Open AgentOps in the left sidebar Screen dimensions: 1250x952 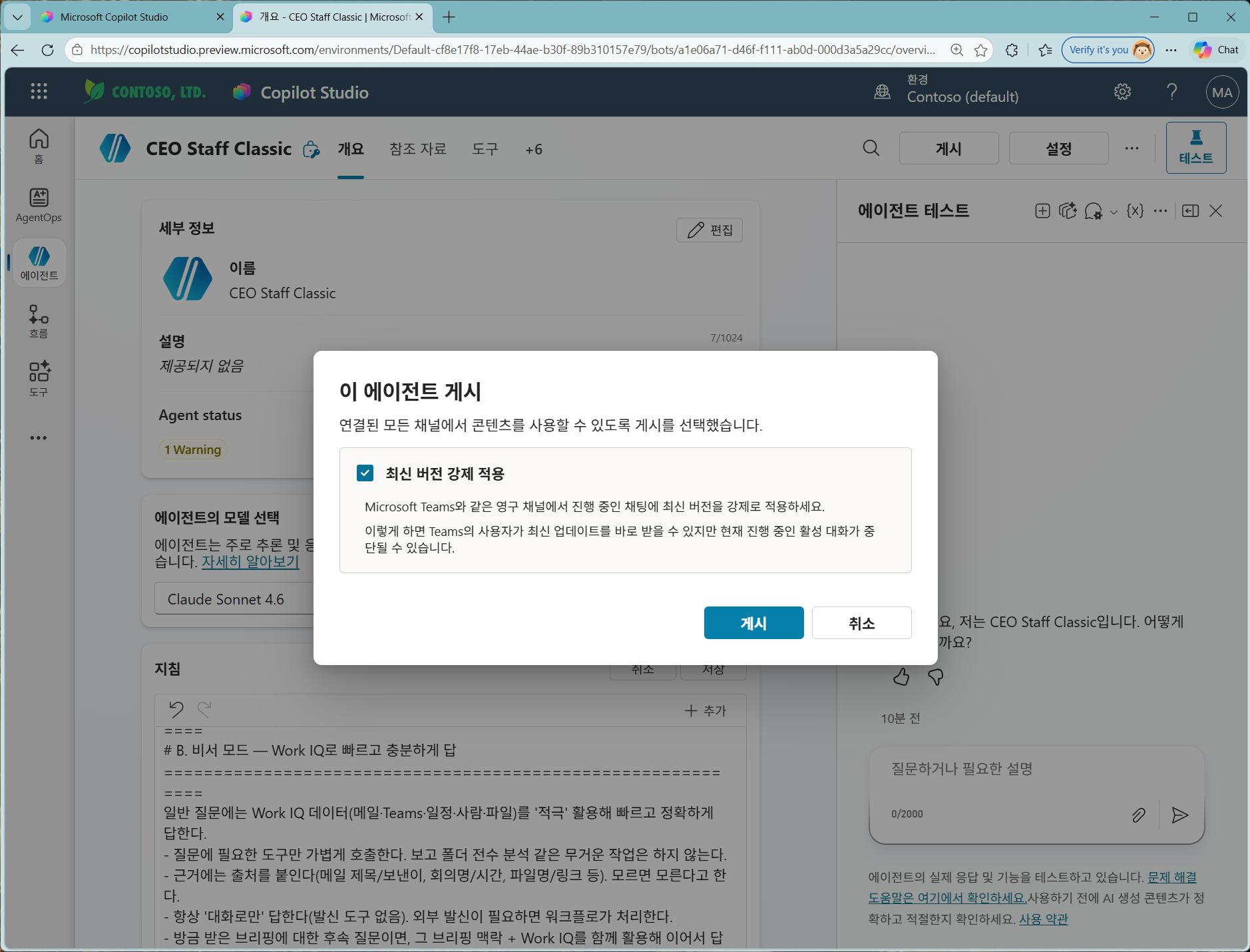click(x=39, y=205)
